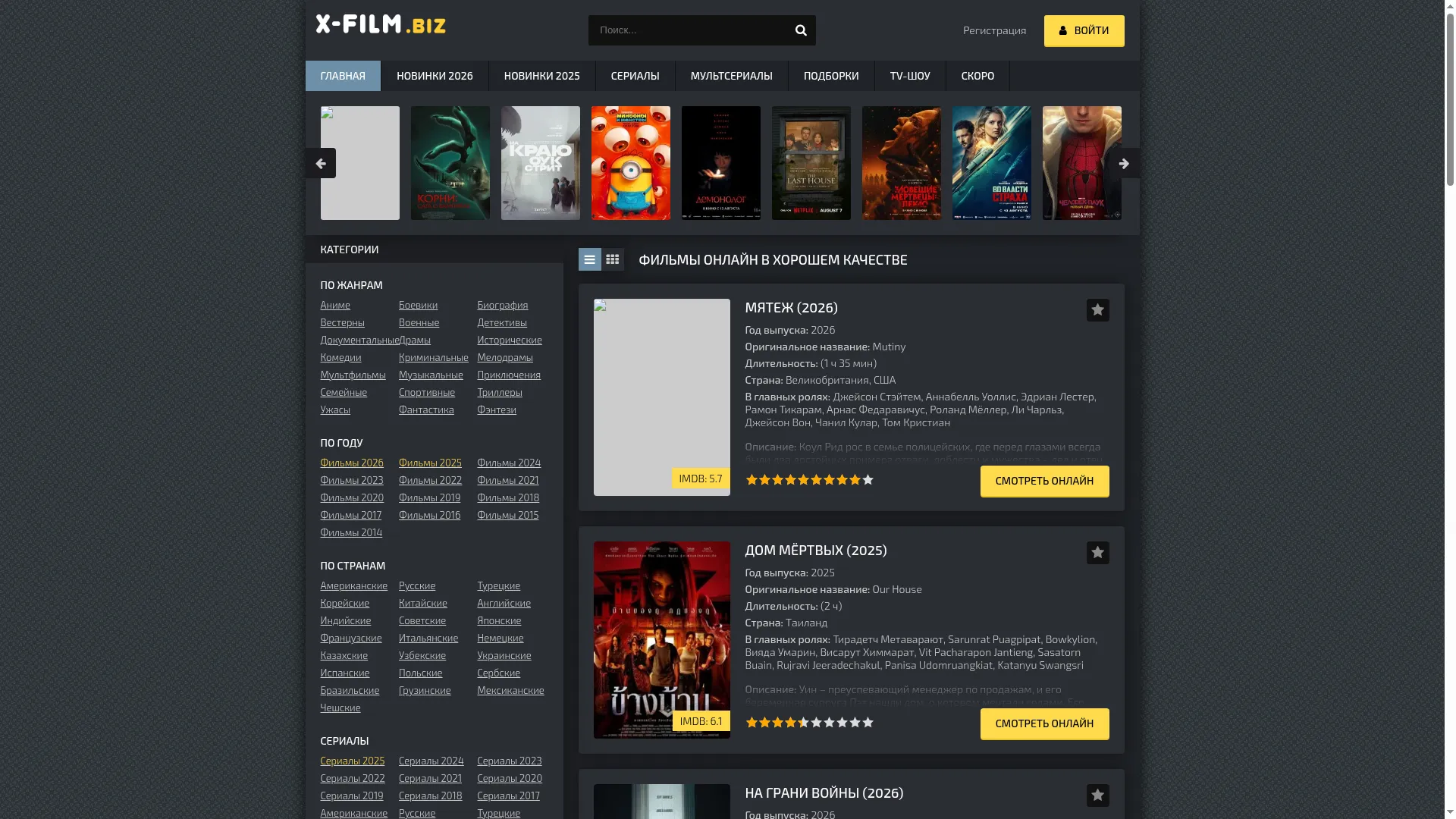Open the ГЛАВНАЯ tab
This screenshot has width=1456, height=819.
tap(343, 76)
